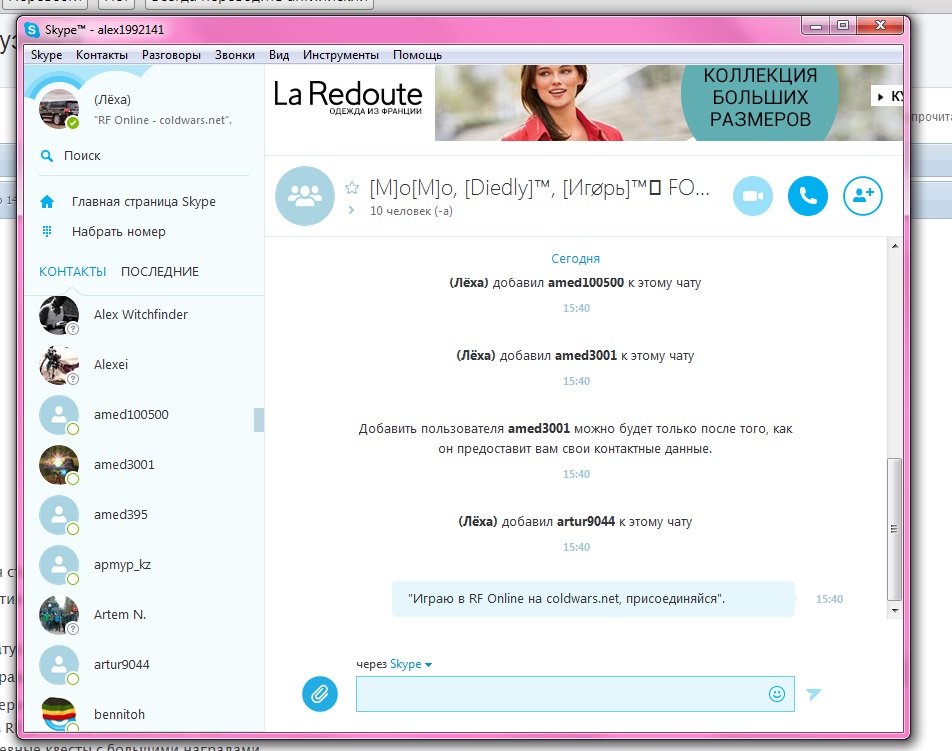Send the message with the arrow icon
Screen dimensions: 952x751
coord(814,693)
